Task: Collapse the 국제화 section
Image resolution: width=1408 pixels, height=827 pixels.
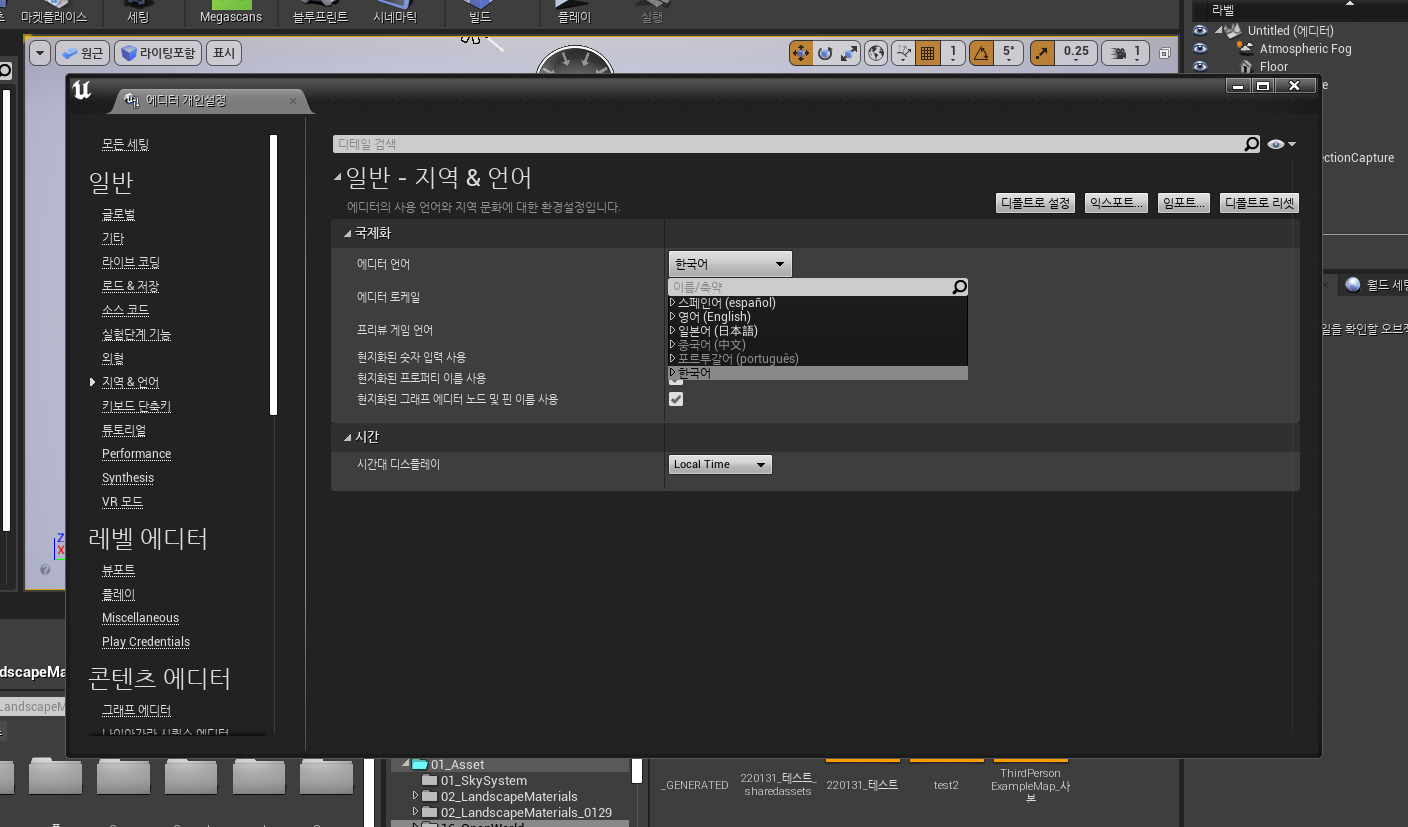Action: (348, 233)
